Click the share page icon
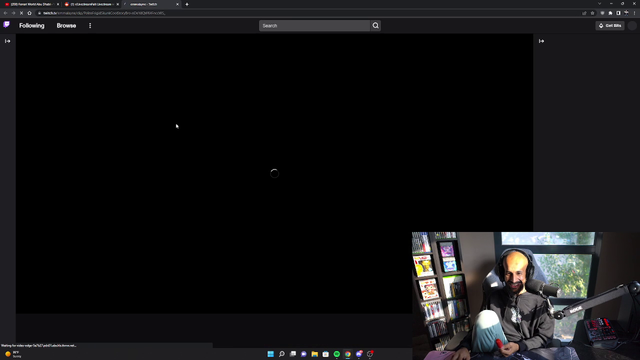Viewport: 640px width, 360px height. [584, 13]
